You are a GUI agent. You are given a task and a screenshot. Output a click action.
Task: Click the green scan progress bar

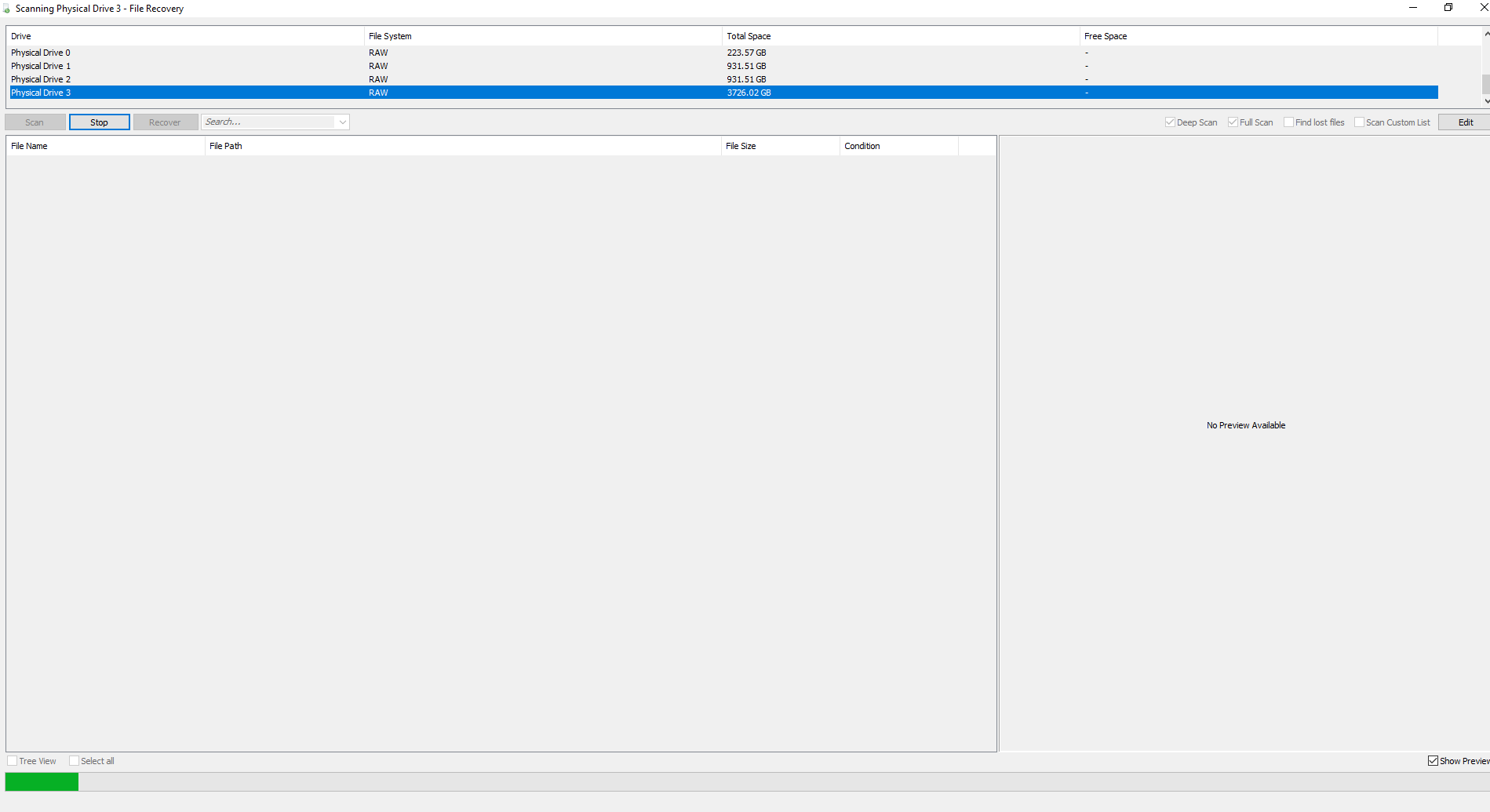click(42, 782)
